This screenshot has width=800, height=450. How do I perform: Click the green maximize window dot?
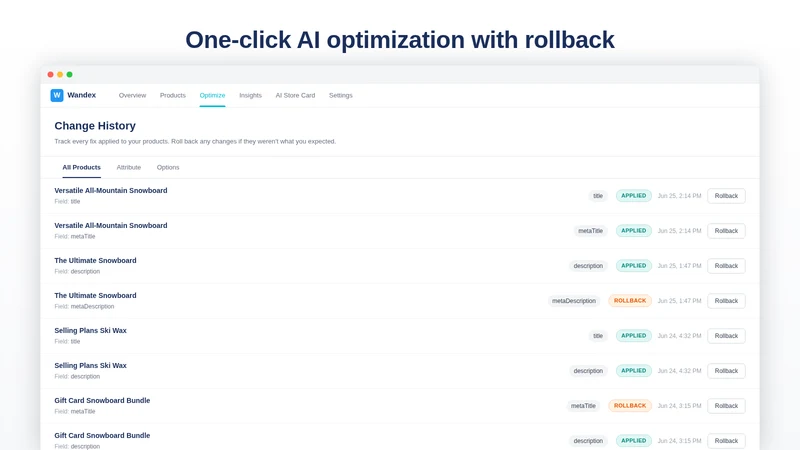(69, 74)
